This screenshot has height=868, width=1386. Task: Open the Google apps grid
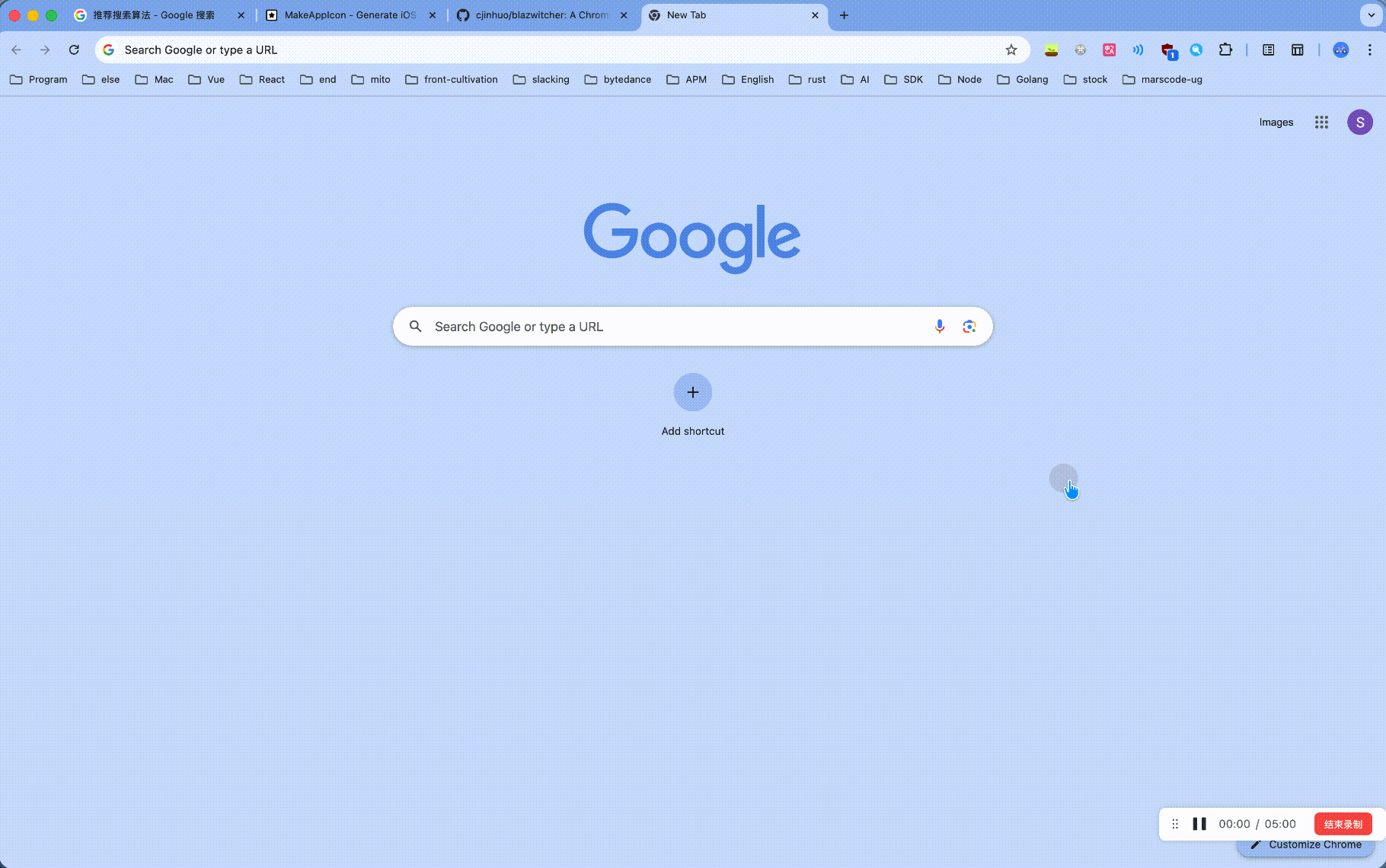tap(1321, 123)
